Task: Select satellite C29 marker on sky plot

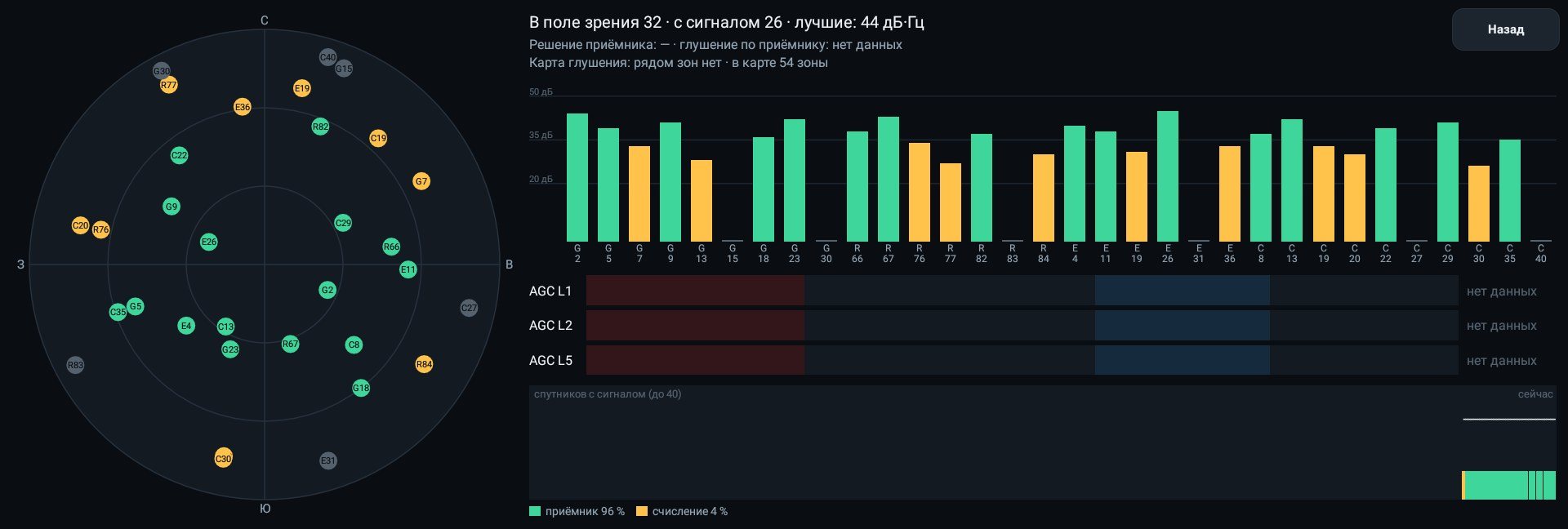Action: coord(343,223)
